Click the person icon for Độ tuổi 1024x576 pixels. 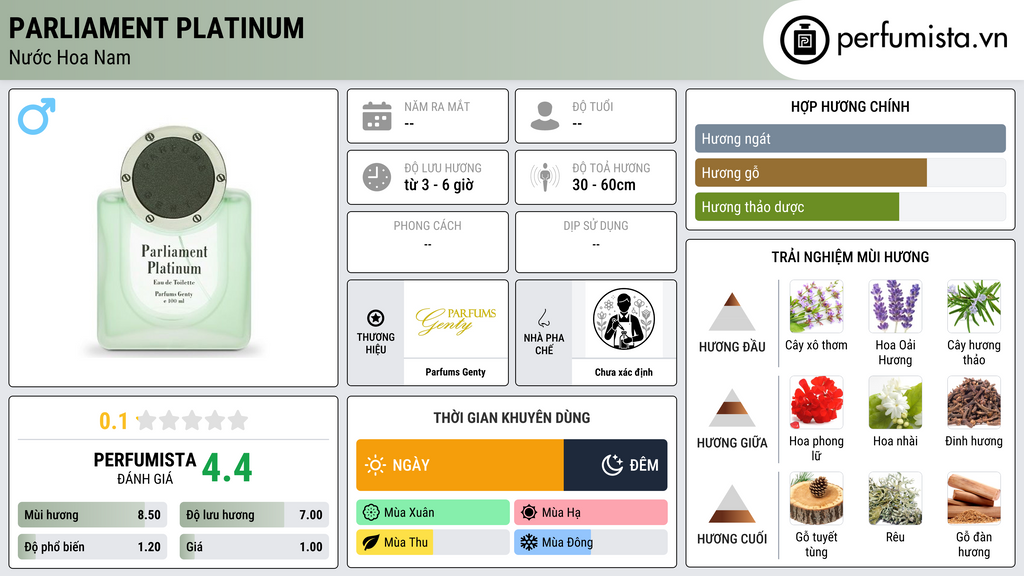pyautogui.click(x=545, y=116)
